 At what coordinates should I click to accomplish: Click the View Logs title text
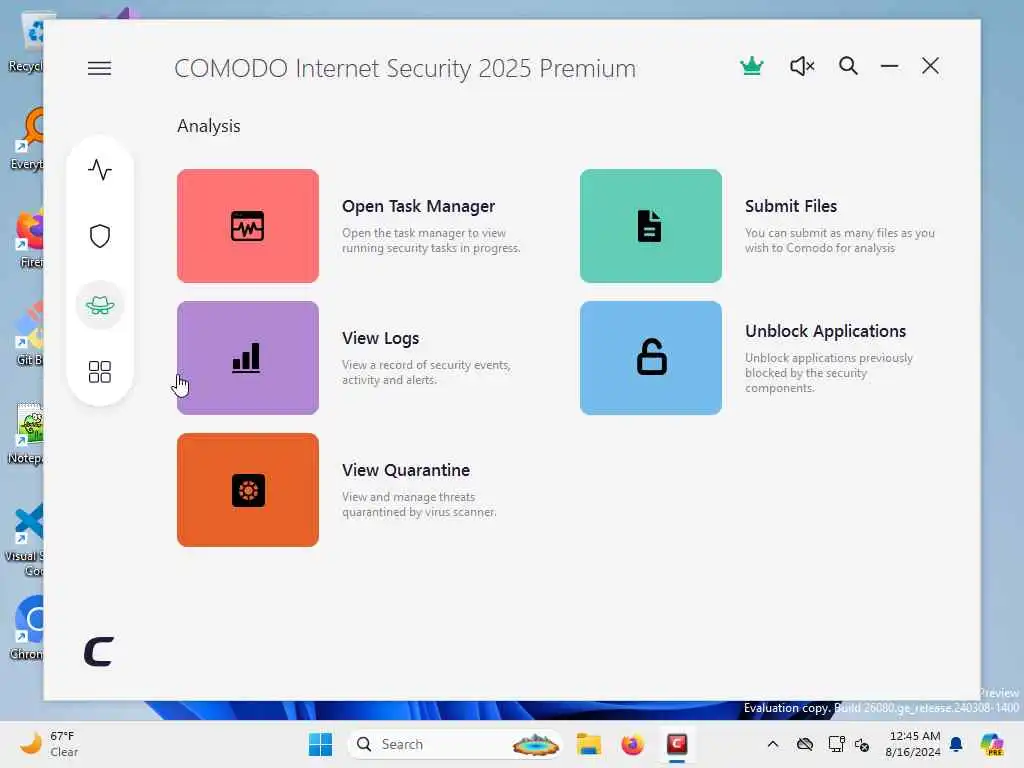(381, 338)
